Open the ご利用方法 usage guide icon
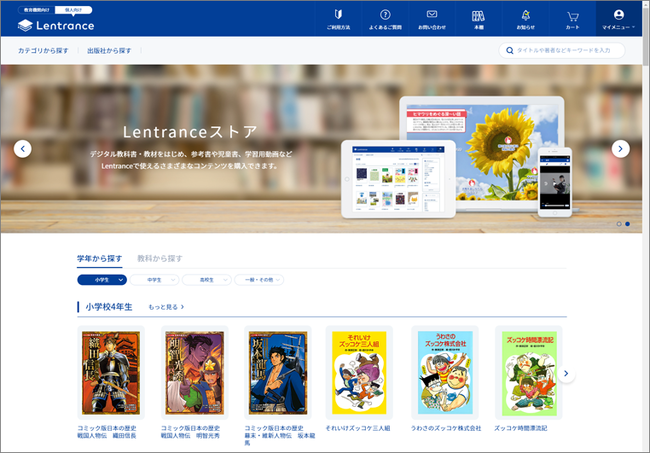The width and height of the screenshot is (650, 453). click(338, 19)
